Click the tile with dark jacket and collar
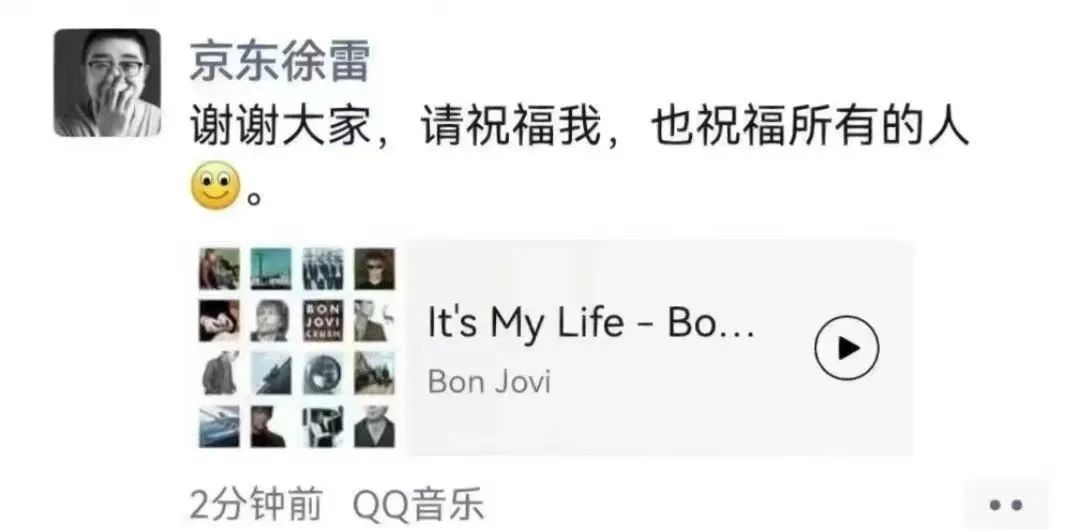The height and width of the screenshot is (529, 1080). point(375,426)
